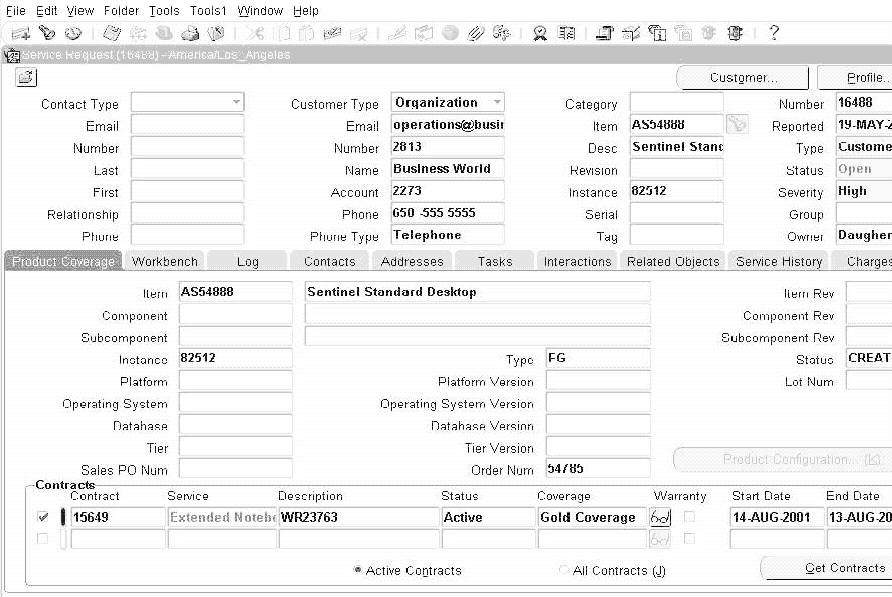Click the Folder Tools toolbar icon
892x597 pixels.
point(501,34)
